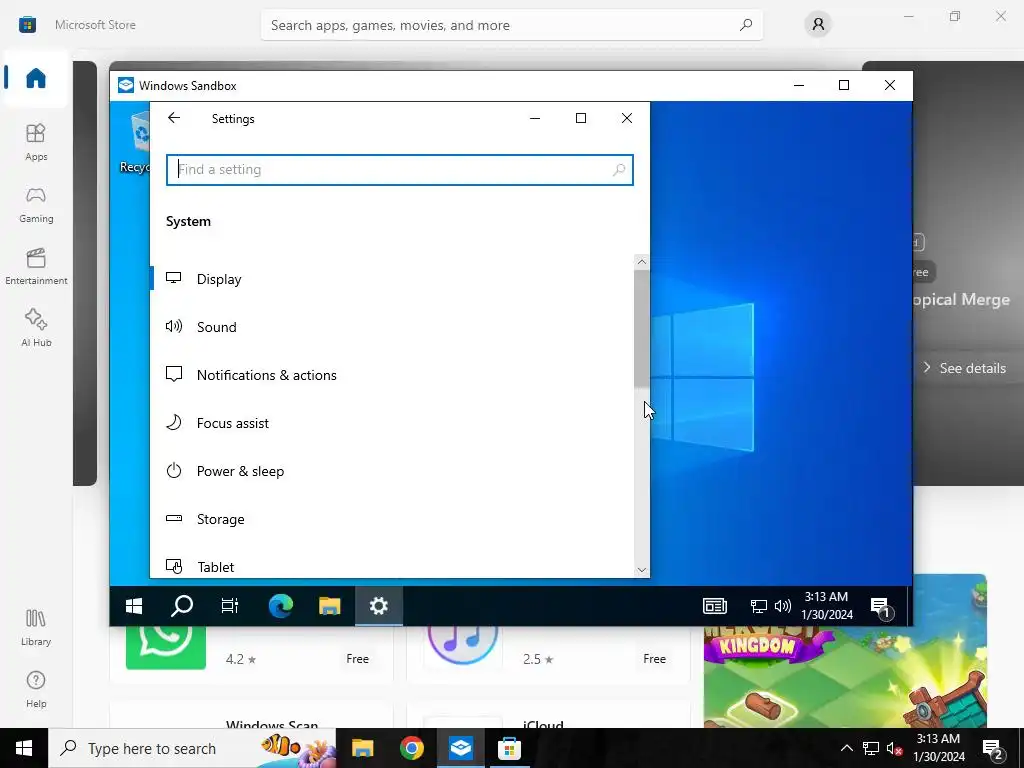
Task: Click the Microsoft Store search magnifier icon
Action: [x=746, y=25]
